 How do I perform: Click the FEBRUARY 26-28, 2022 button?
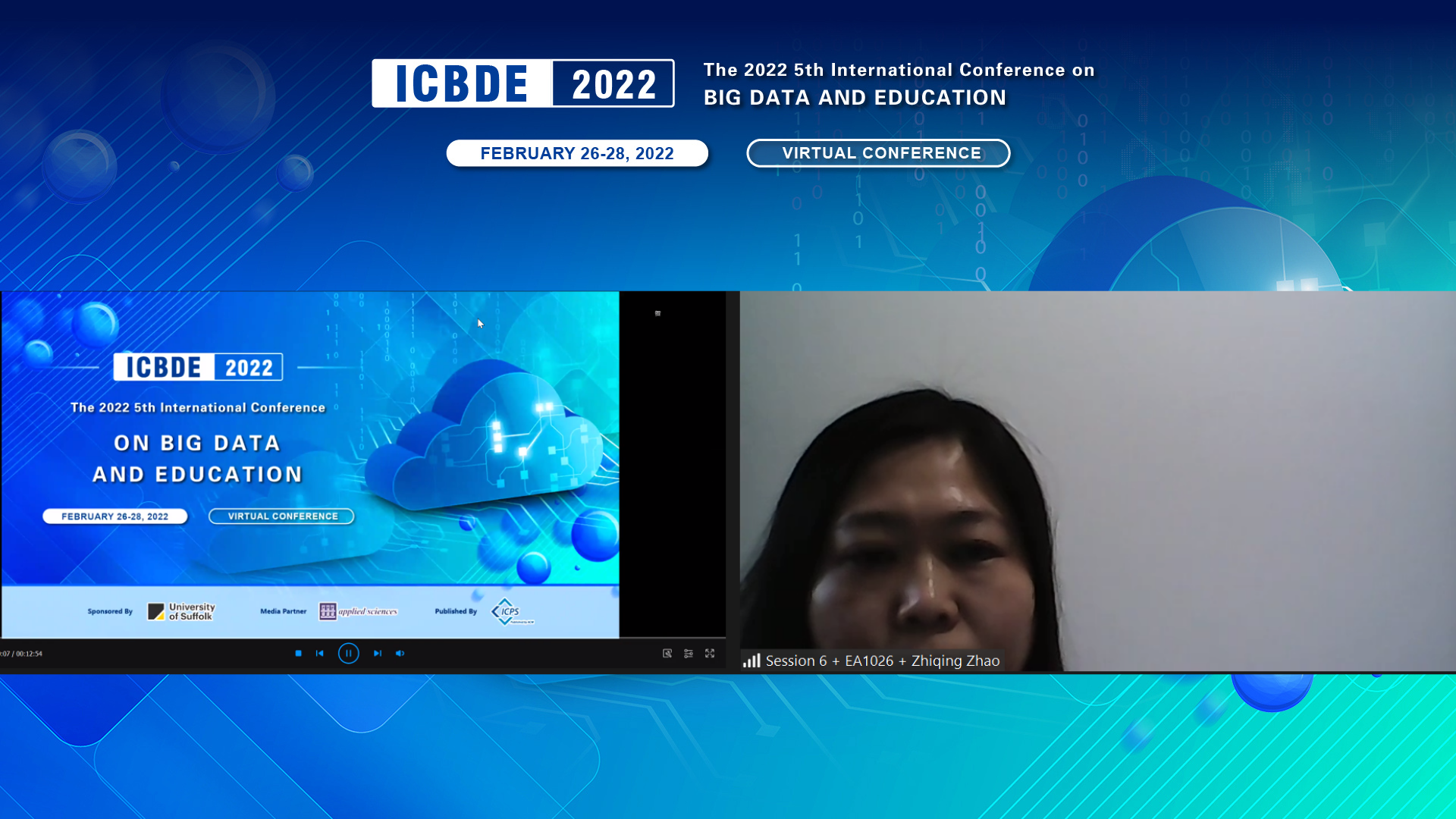click(x=576, y=152)
